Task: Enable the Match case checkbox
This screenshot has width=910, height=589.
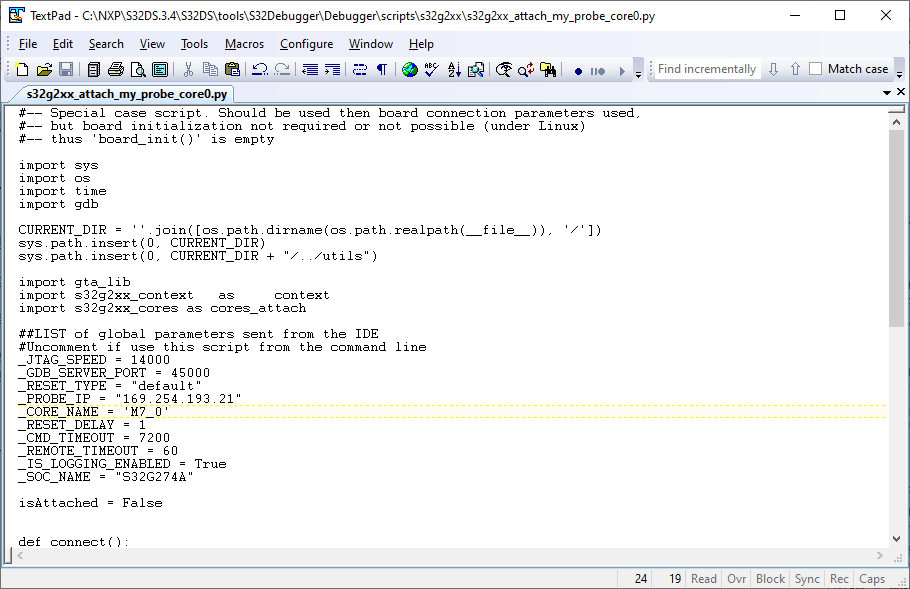Action: [x=814, y=69]
